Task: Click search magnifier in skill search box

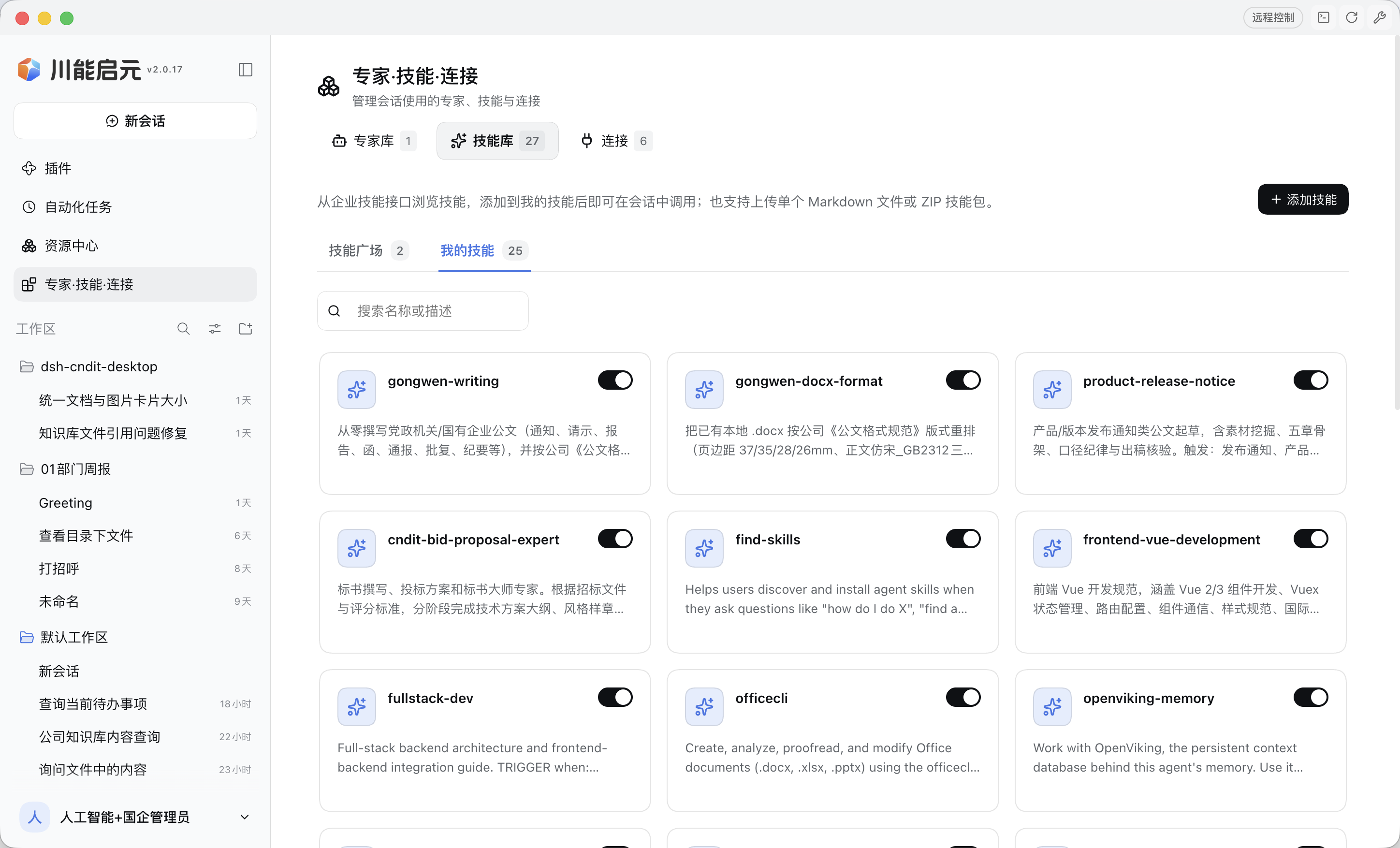Action: tap(334, 311)
